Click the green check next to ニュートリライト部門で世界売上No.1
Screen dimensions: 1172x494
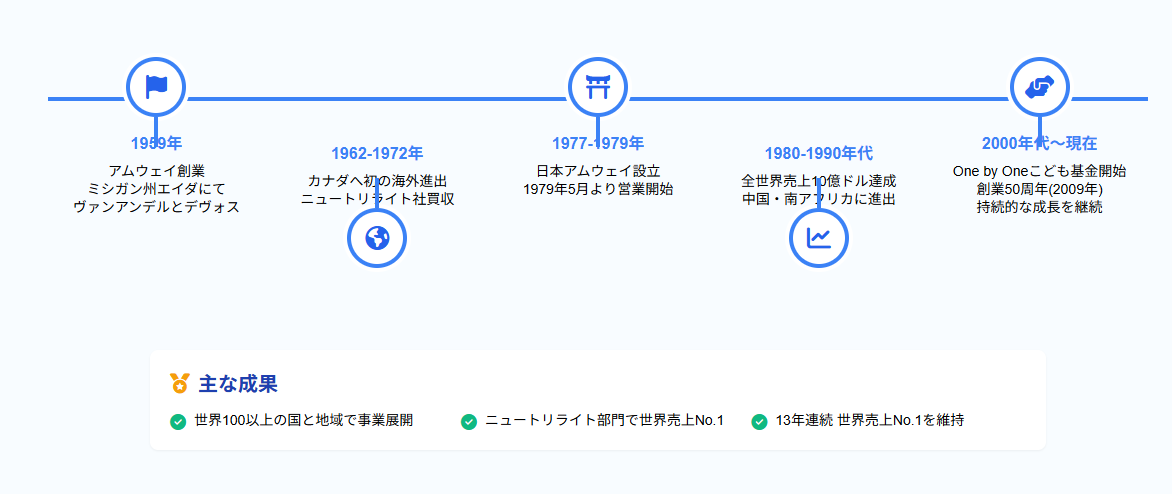pos(469,422)
